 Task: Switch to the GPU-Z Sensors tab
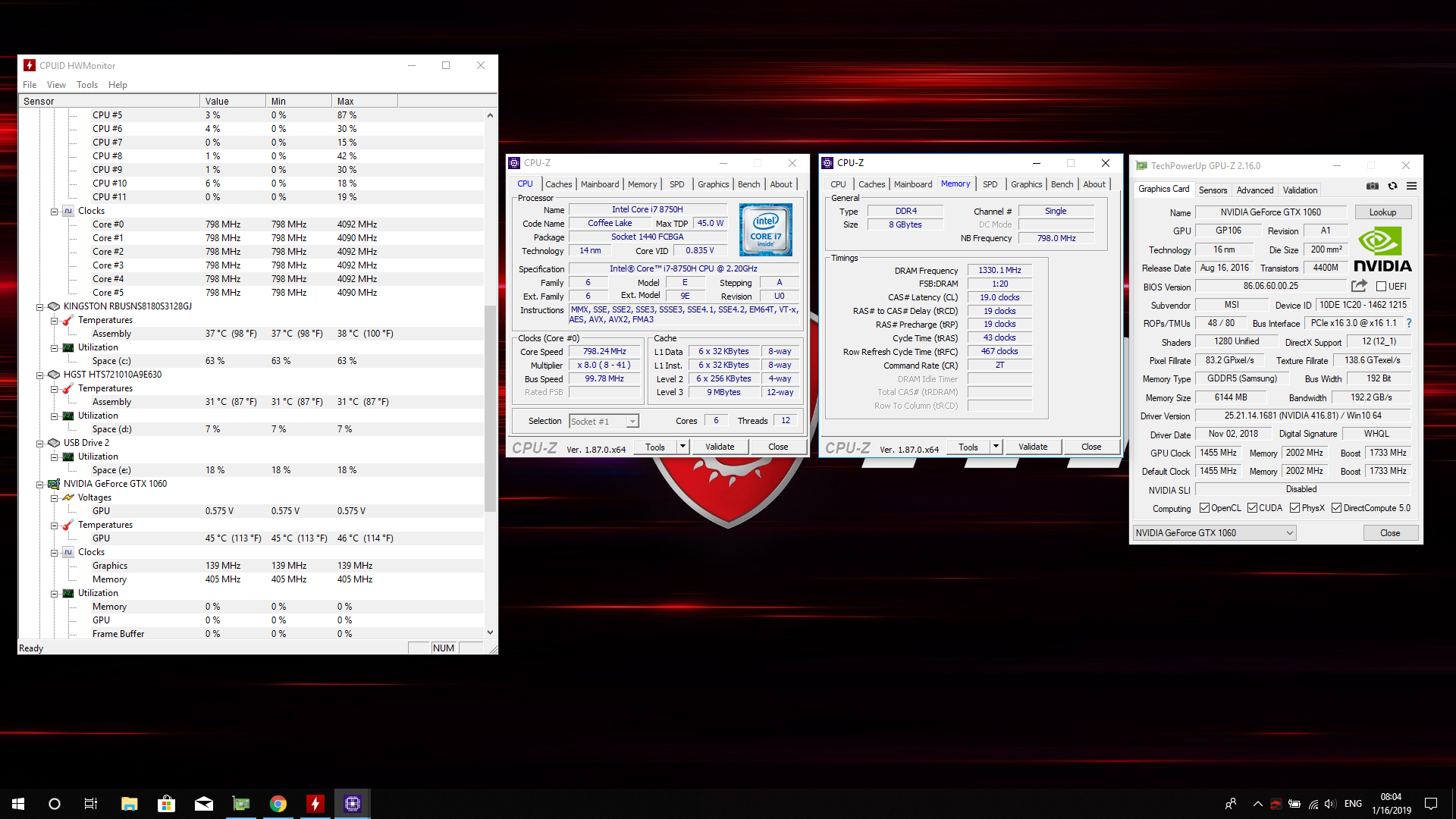[x=1213, y=190]
